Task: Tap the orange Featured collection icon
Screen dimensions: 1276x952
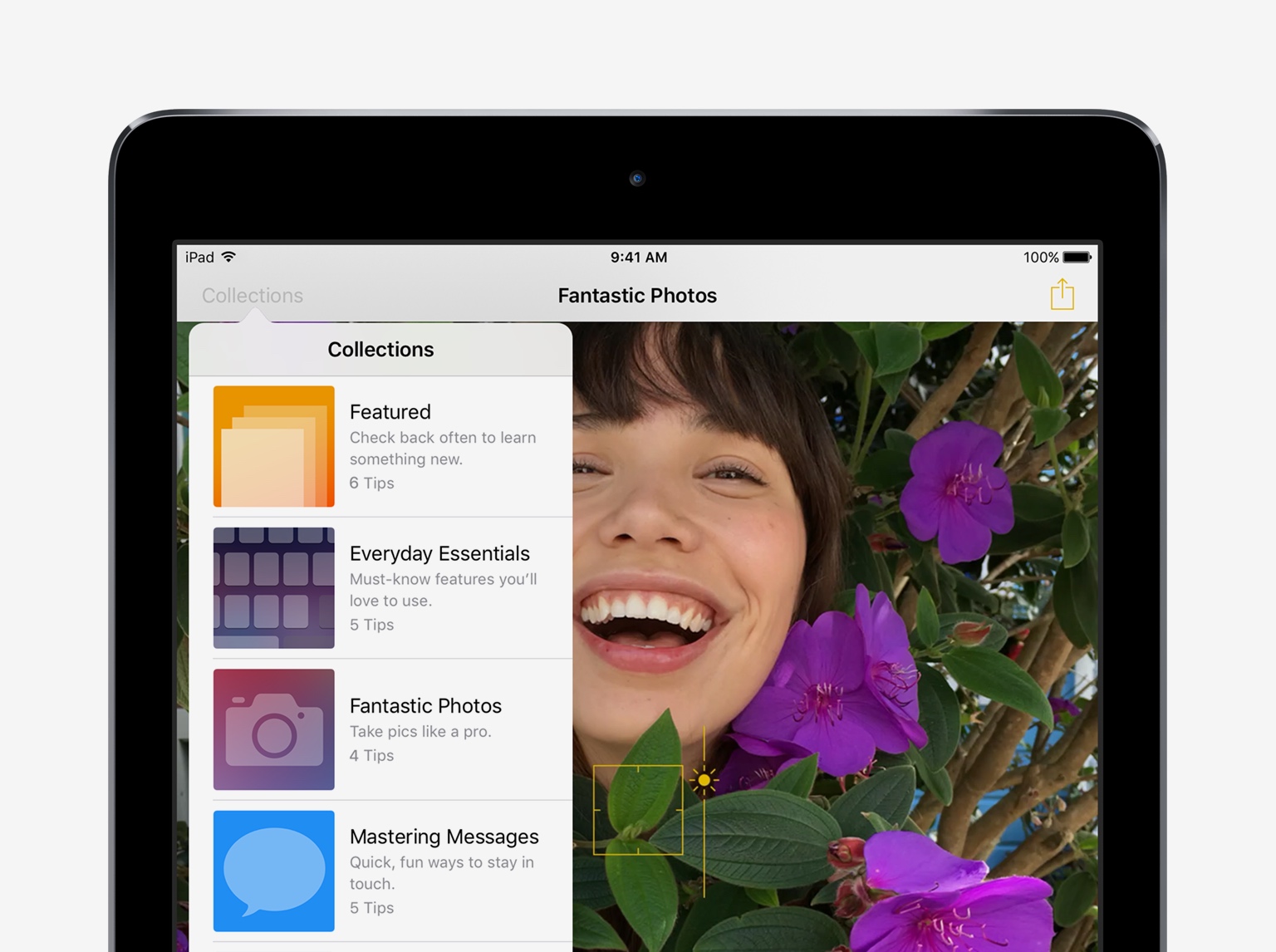Action: pos(273,445)
